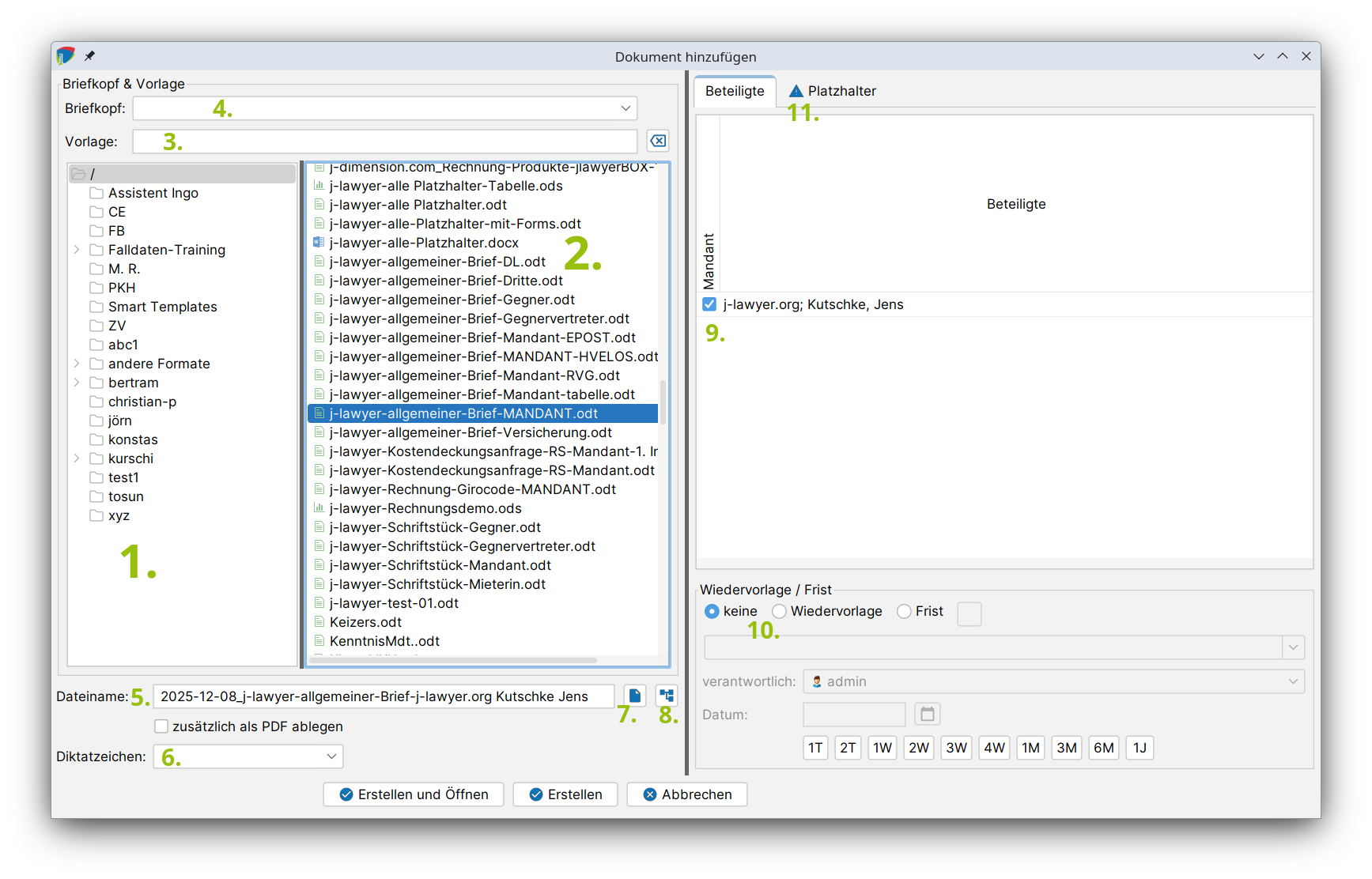
Task: Open the calendar date picker icon
Action: pos(927,714)
